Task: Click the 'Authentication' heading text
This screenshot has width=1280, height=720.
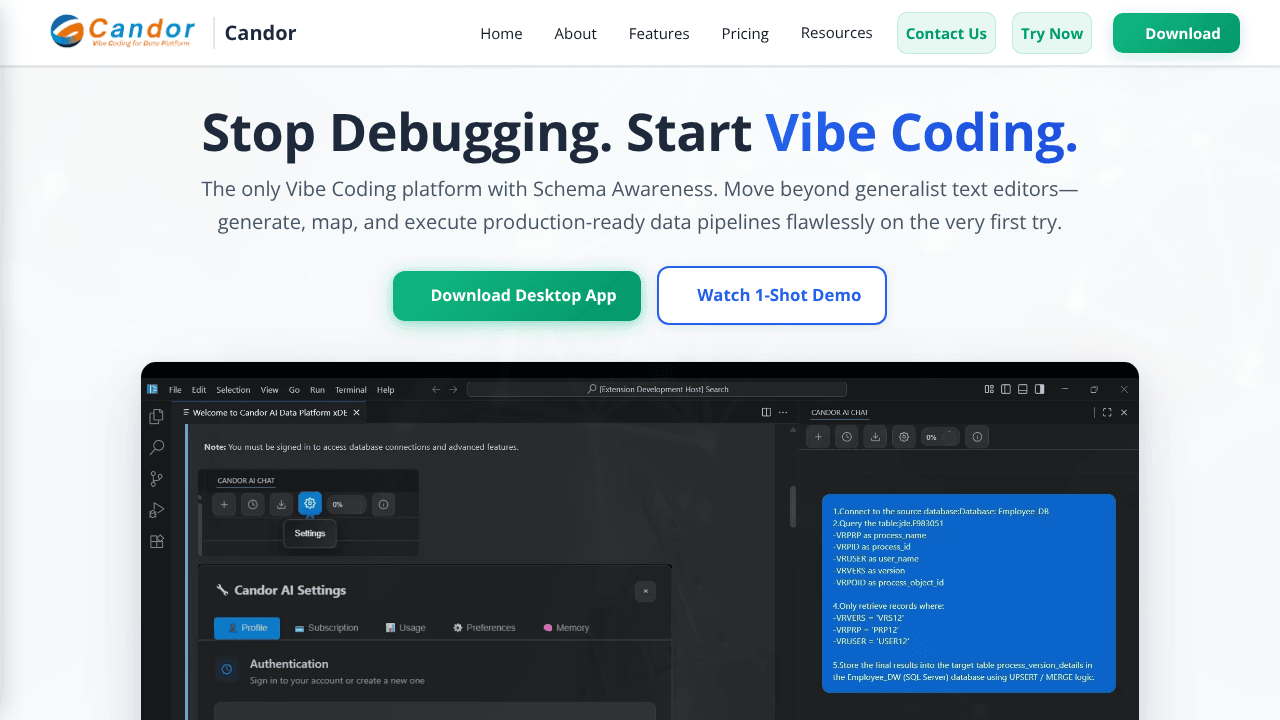Action: (289, 664)
